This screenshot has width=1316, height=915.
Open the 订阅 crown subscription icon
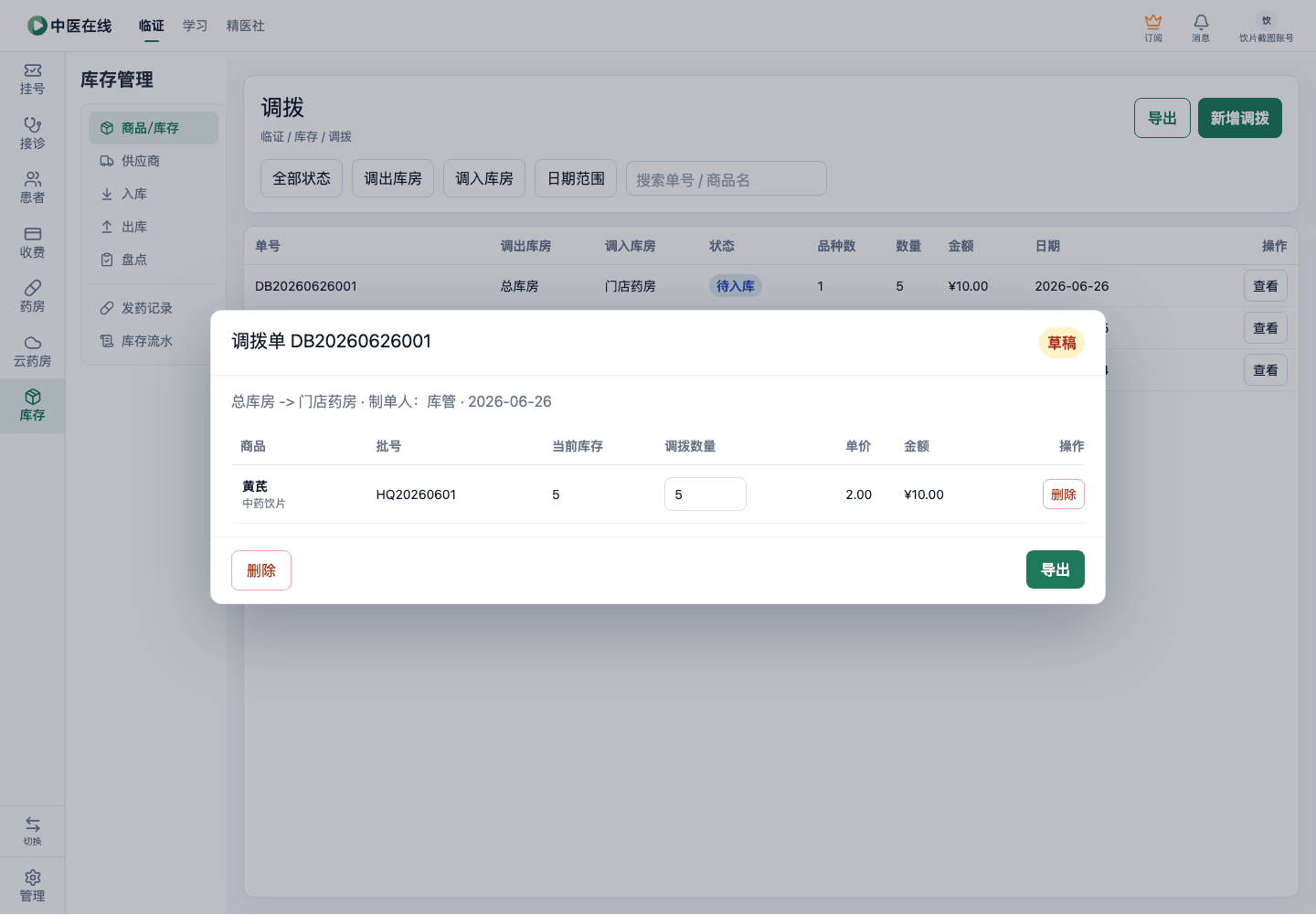pos(1153,21)
